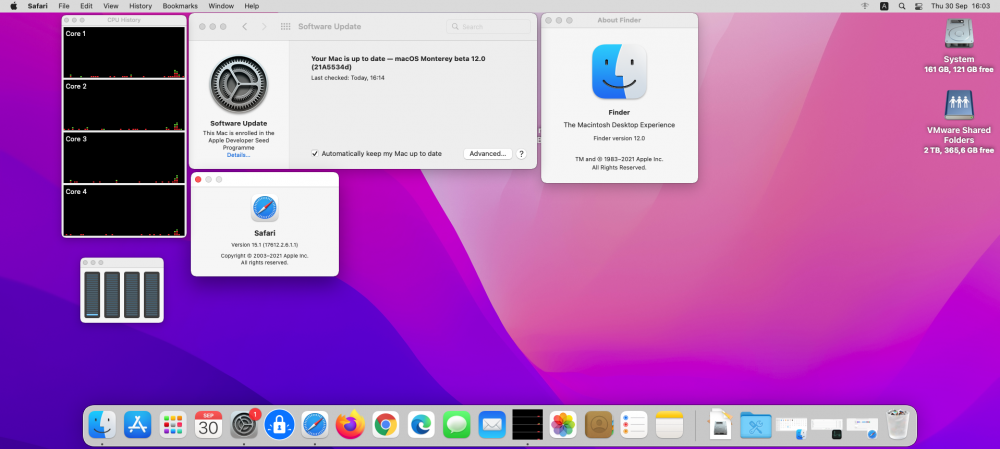Viewport: 1000px width, 449px height.
Task: Click the Wi-Fi status icon in the menu bar
Action: [x=865, y=6]
